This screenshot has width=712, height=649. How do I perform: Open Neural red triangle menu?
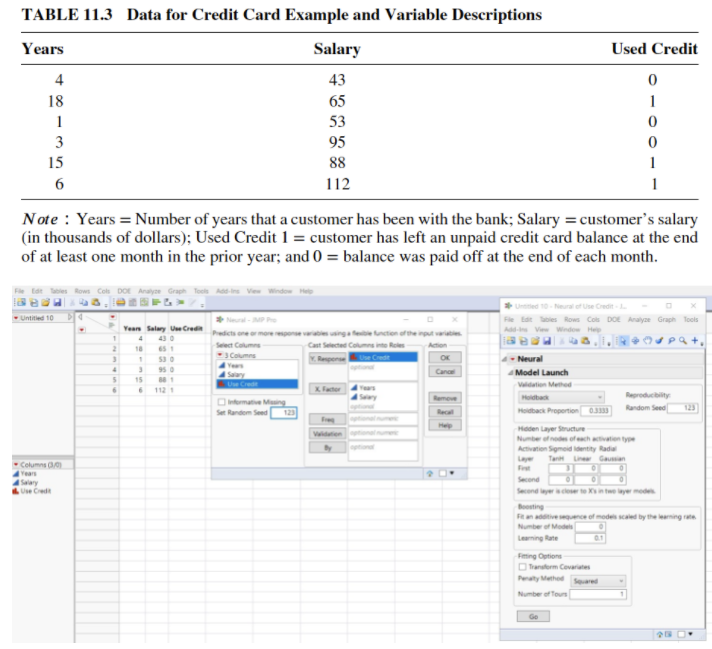tap(513, 359)
